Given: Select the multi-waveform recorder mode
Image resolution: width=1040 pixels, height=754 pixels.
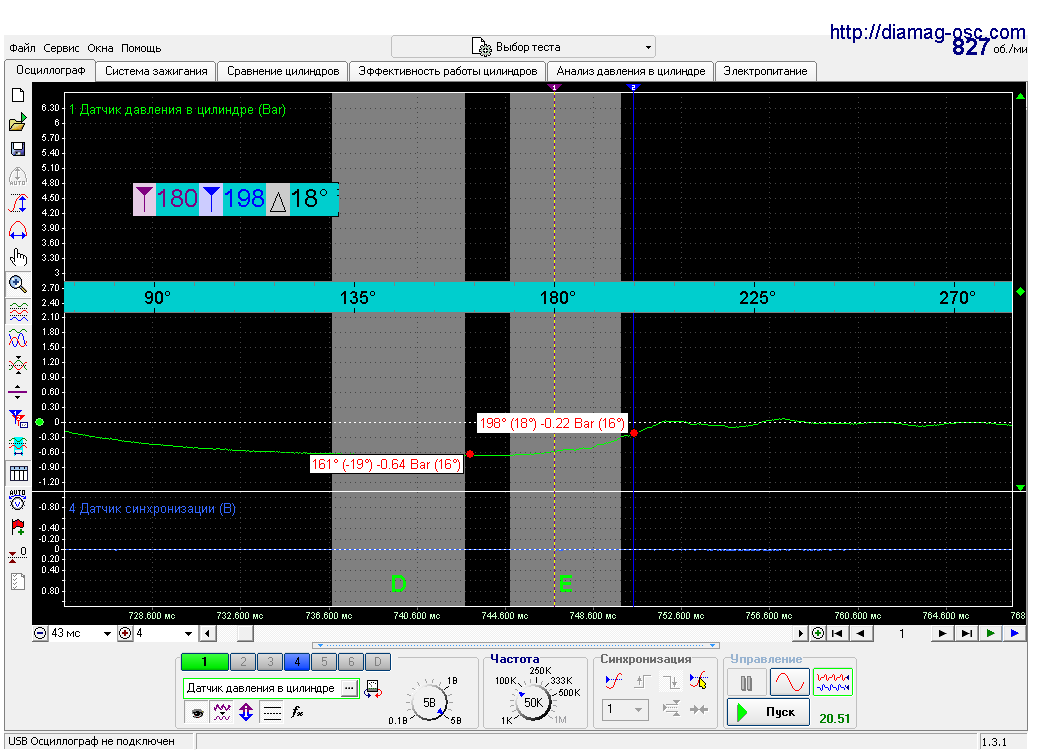Looking at the screenshot, I should pyautogui.click(x=832, y=682).
